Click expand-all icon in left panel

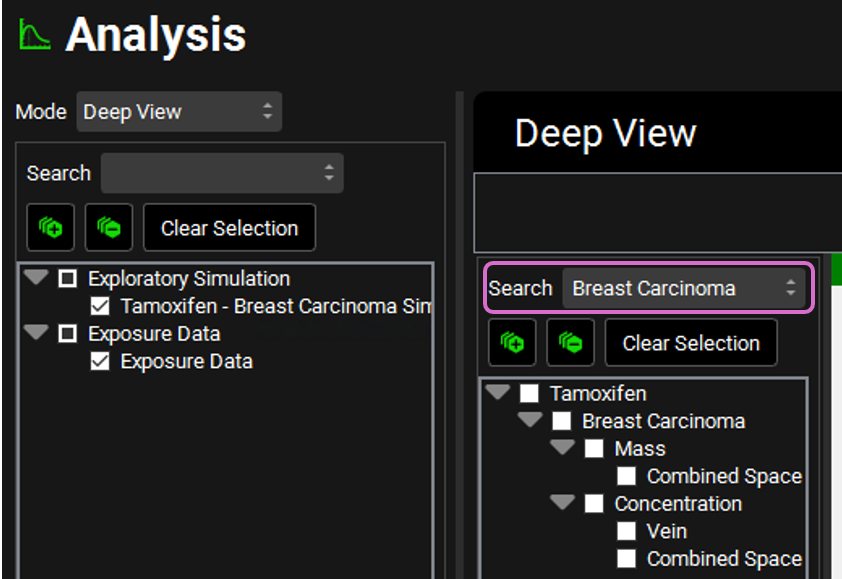(x=50, y=228)
